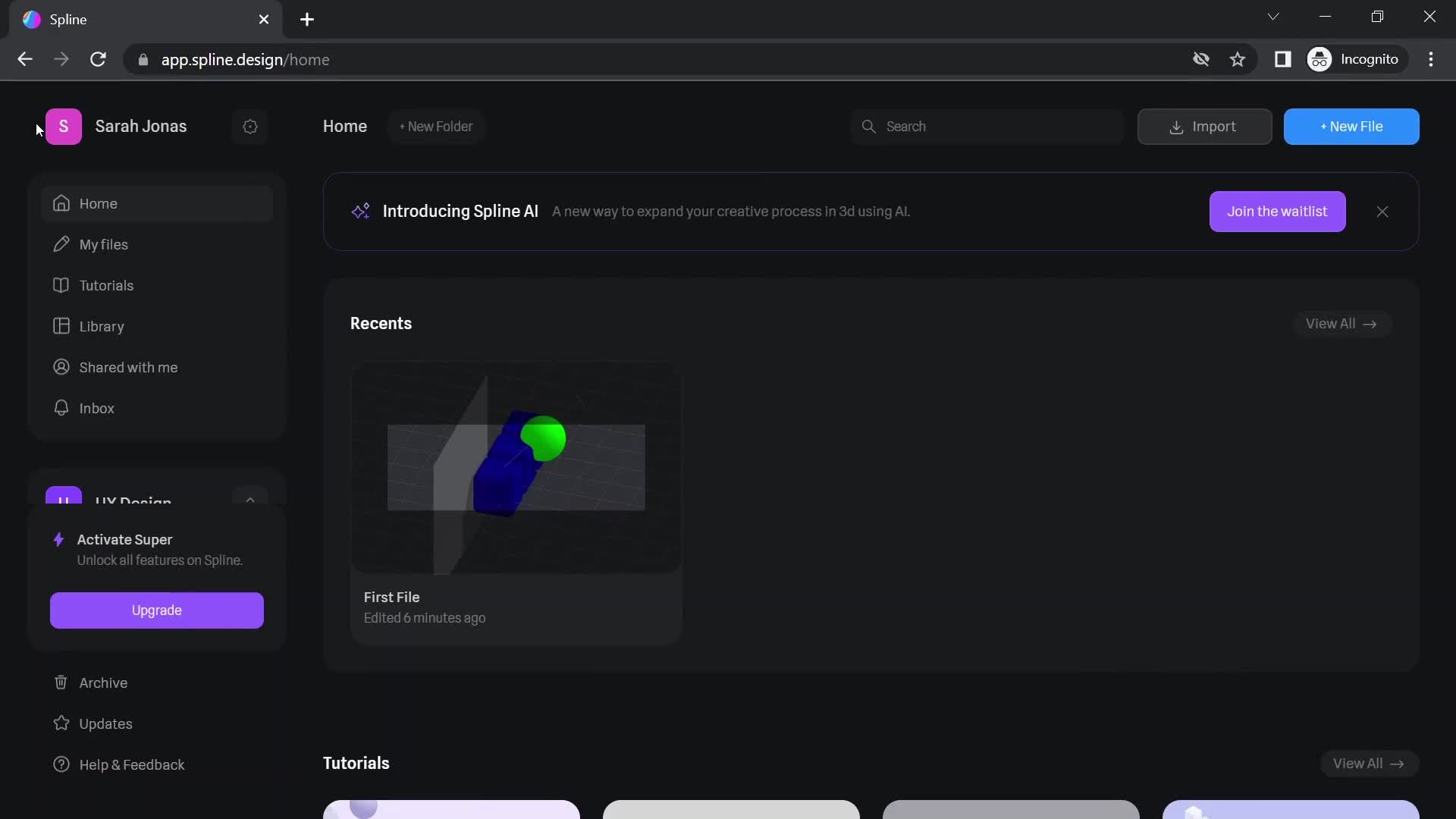This screenshot has height=819, width=1456.
Task: Click Shared with me icon
Action: click(x=60, y=367)
